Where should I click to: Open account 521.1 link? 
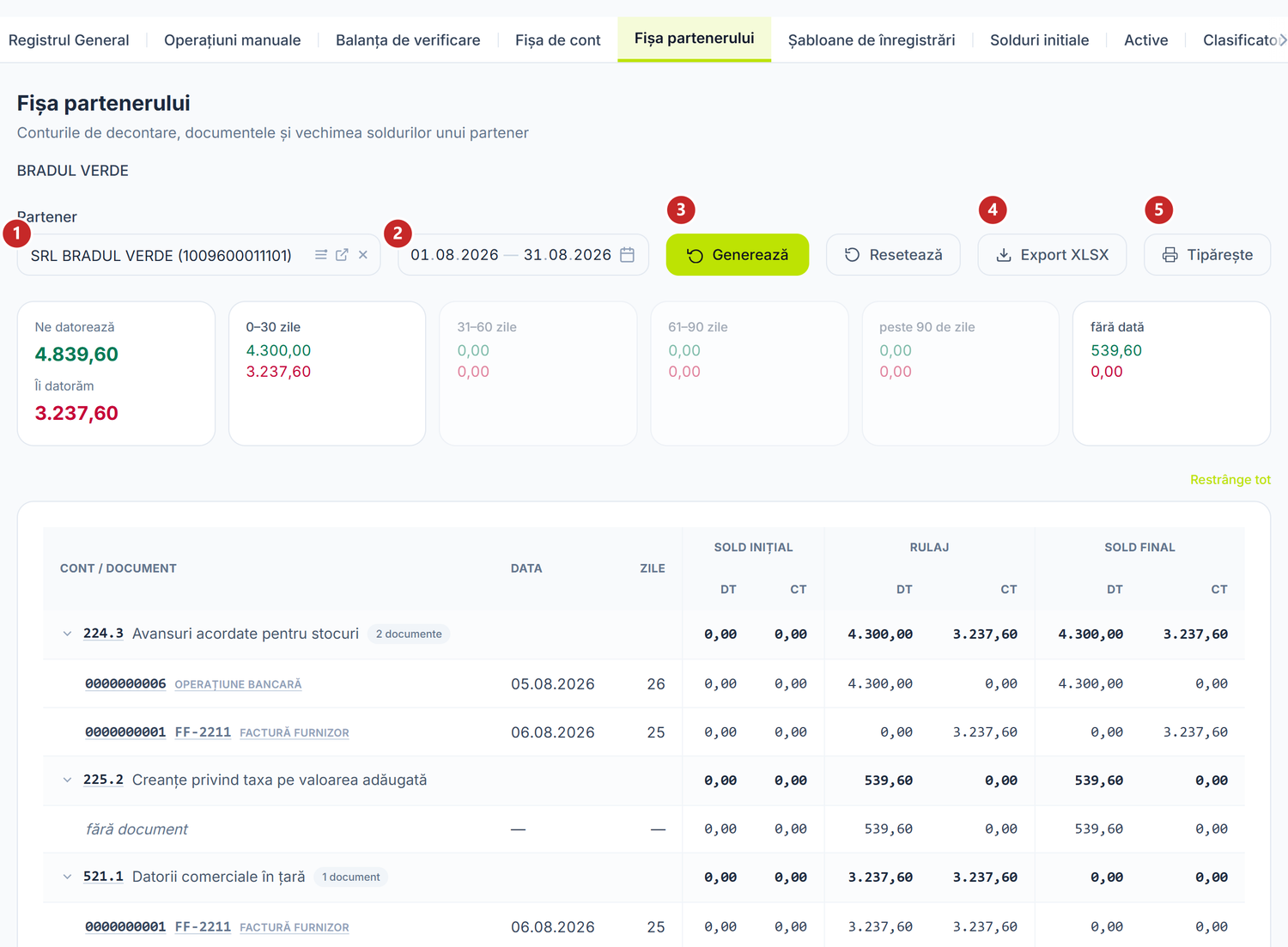click(x=103, y=877)
